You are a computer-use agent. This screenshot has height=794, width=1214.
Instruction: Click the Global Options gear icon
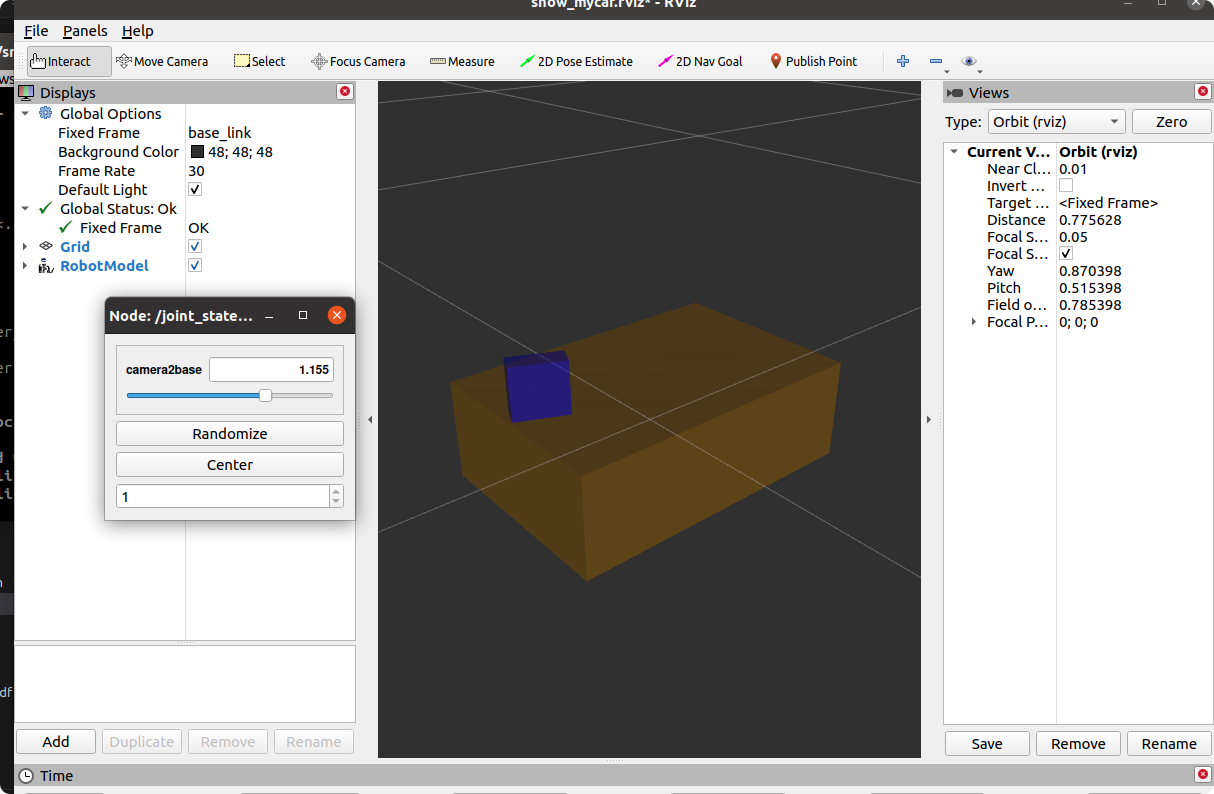tap(45, 113)
